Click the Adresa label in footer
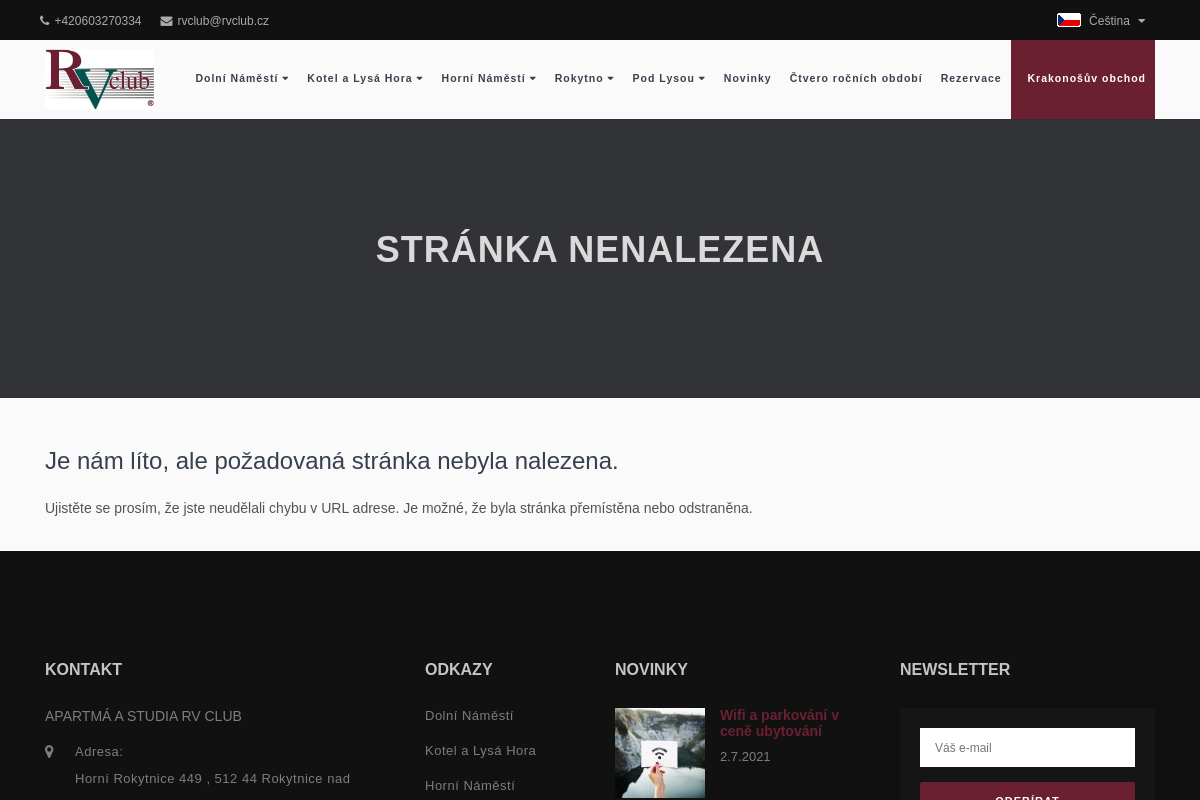Image resolution: width=1200 pixels, height=800 pixels. 99,752
